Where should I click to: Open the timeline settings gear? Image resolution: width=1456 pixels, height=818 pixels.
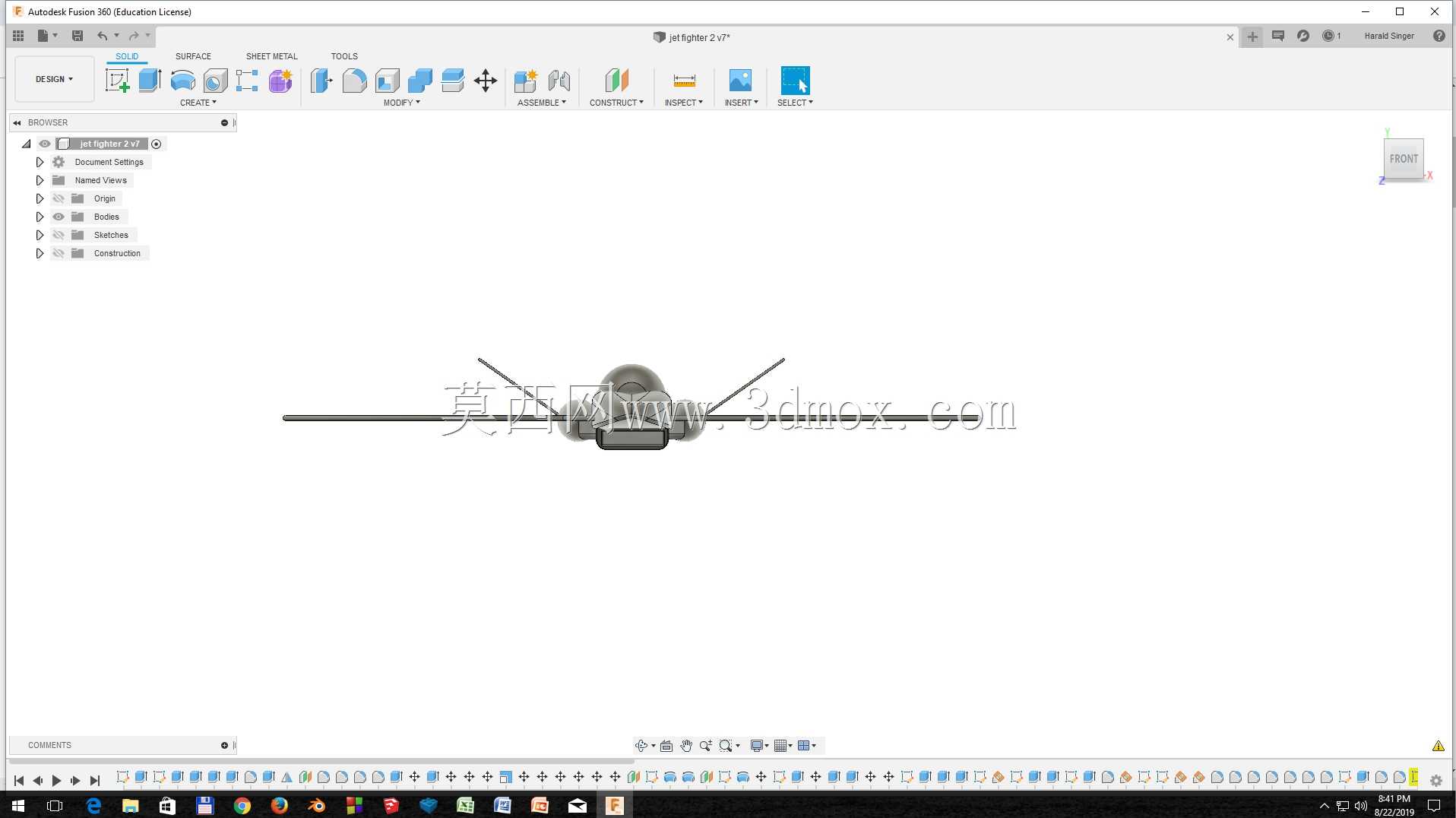tap(1435, 780)
